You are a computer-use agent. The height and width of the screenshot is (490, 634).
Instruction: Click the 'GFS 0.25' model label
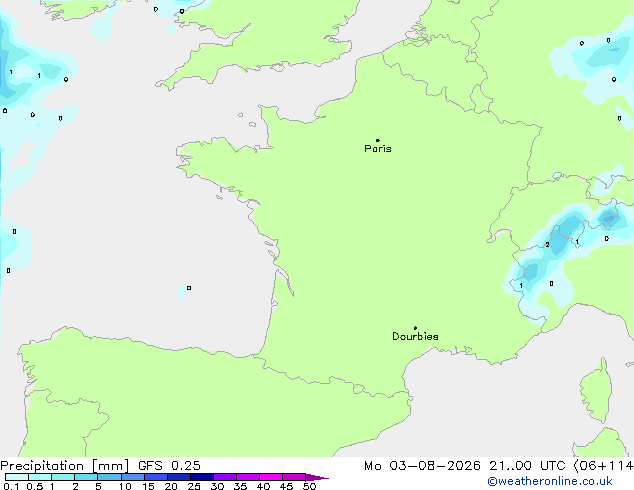169,466
